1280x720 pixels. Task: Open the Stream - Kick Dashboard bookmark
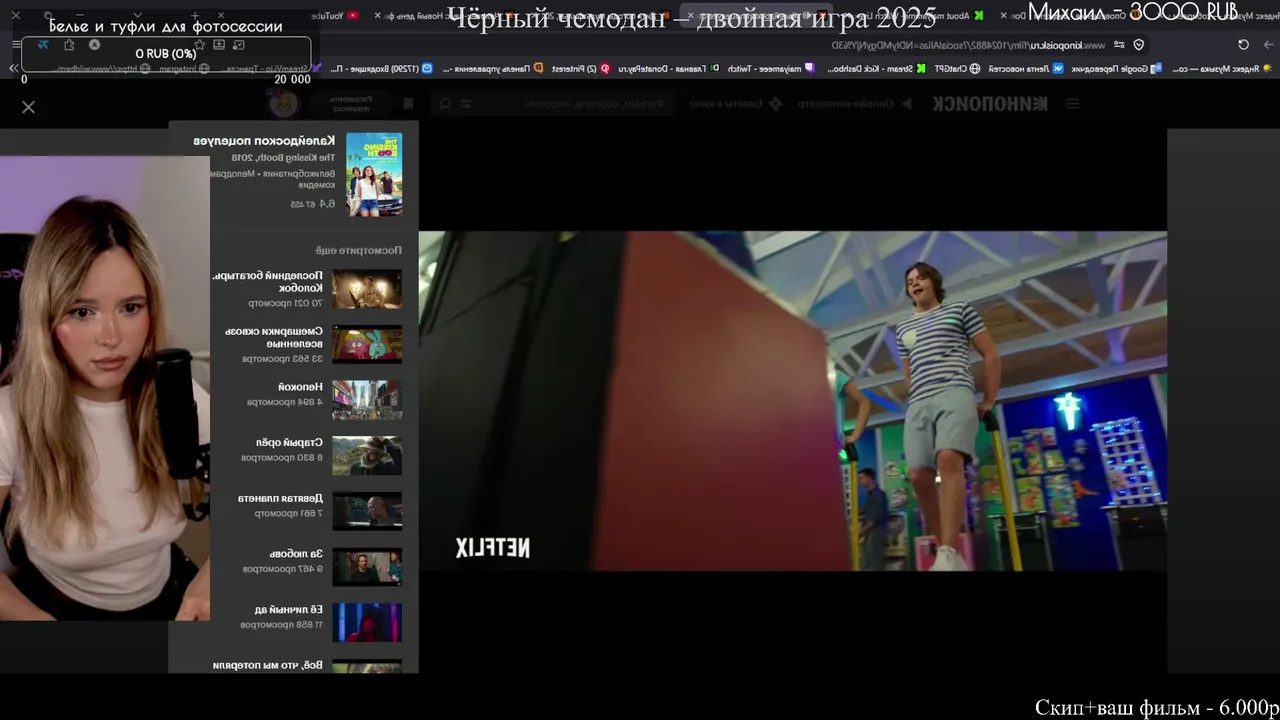[876, 69]
